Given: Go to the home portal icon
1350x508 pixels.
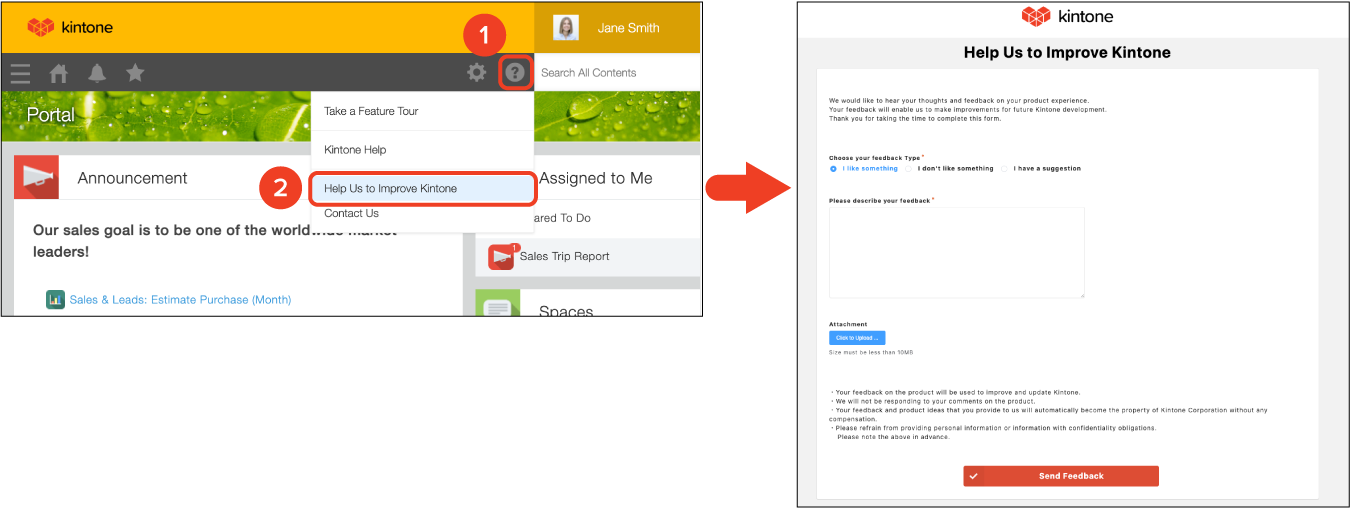Looking at the screenshot, I should coord(59,73).
